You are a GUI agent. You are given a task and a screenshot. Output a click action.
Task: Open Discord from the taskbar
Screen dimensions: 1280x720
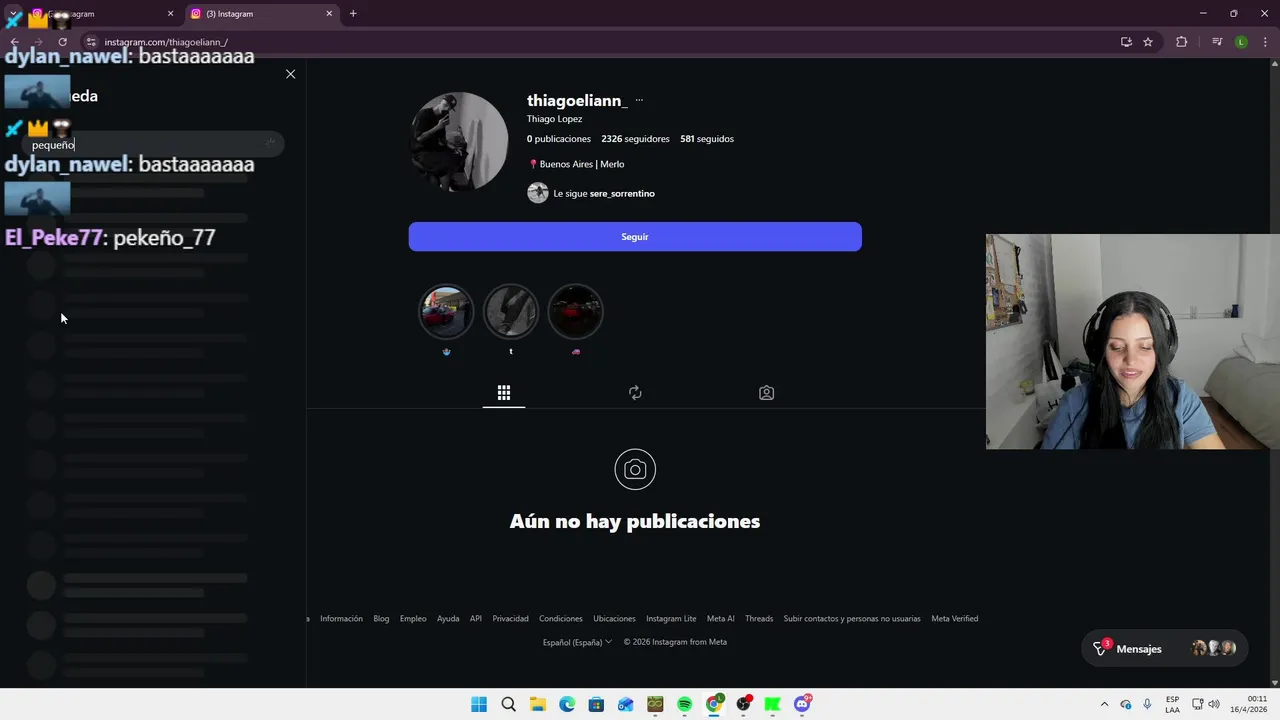(x=802, y=704)
